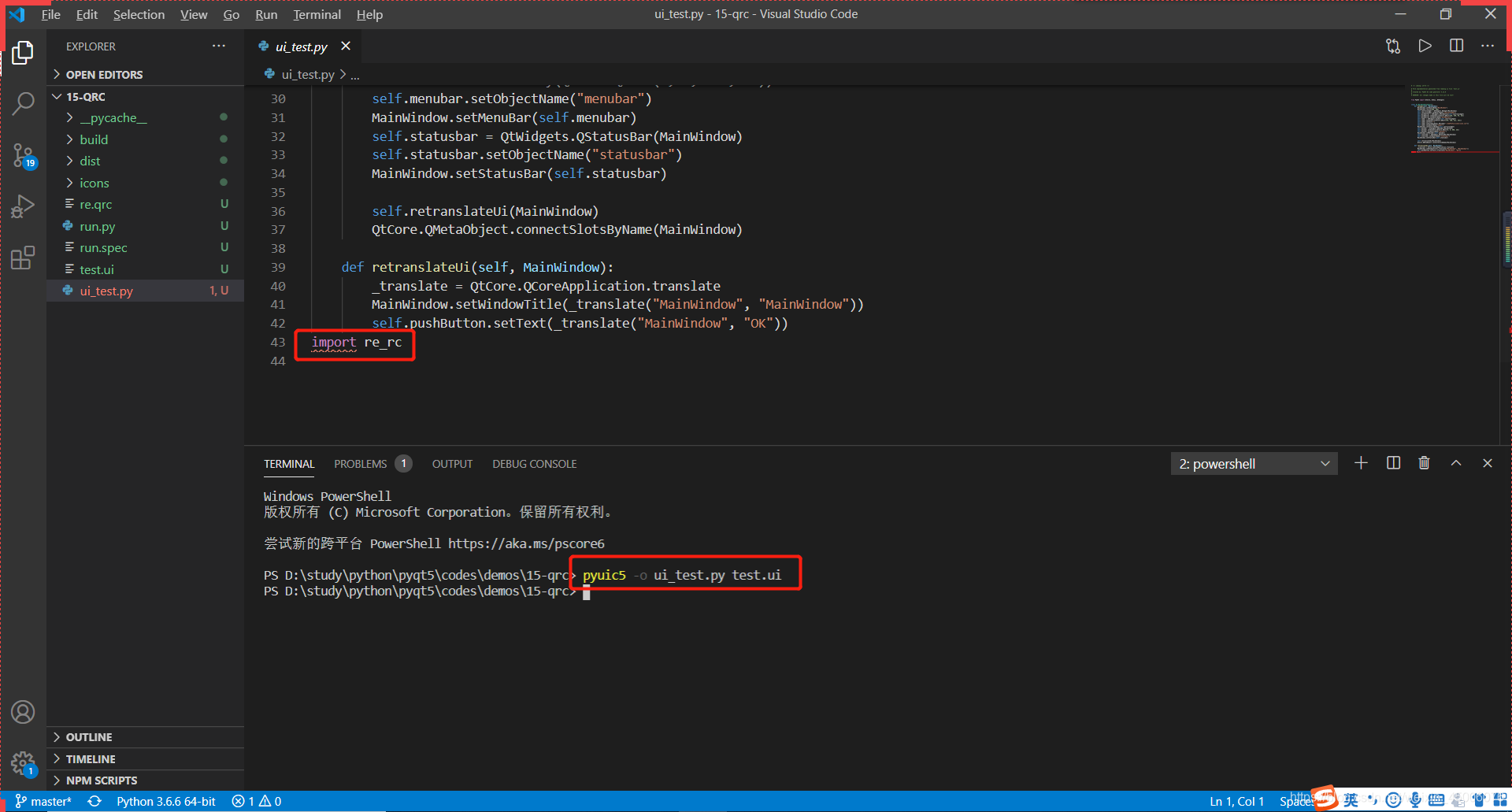The height and width of the screenshot is (812, 1512).
Task: Open the View menu
Action: click(194, 14)
